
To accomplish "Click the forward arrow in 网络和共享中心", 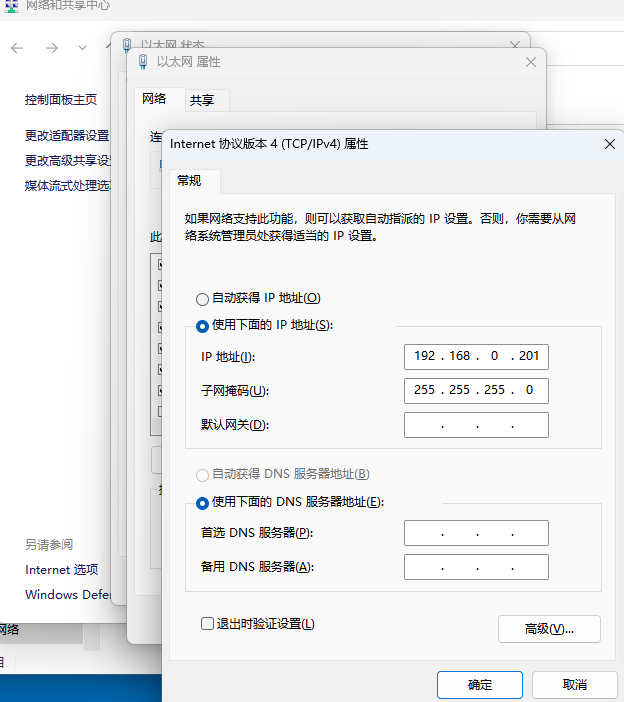I will click(x=52, y=48).
